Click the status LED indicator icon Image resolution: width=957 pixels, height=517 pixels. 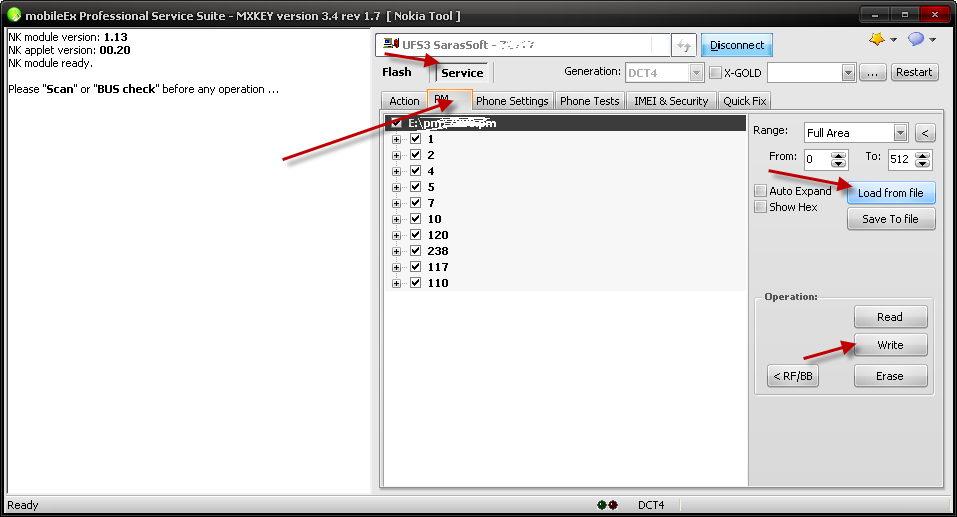pos(607,505)
